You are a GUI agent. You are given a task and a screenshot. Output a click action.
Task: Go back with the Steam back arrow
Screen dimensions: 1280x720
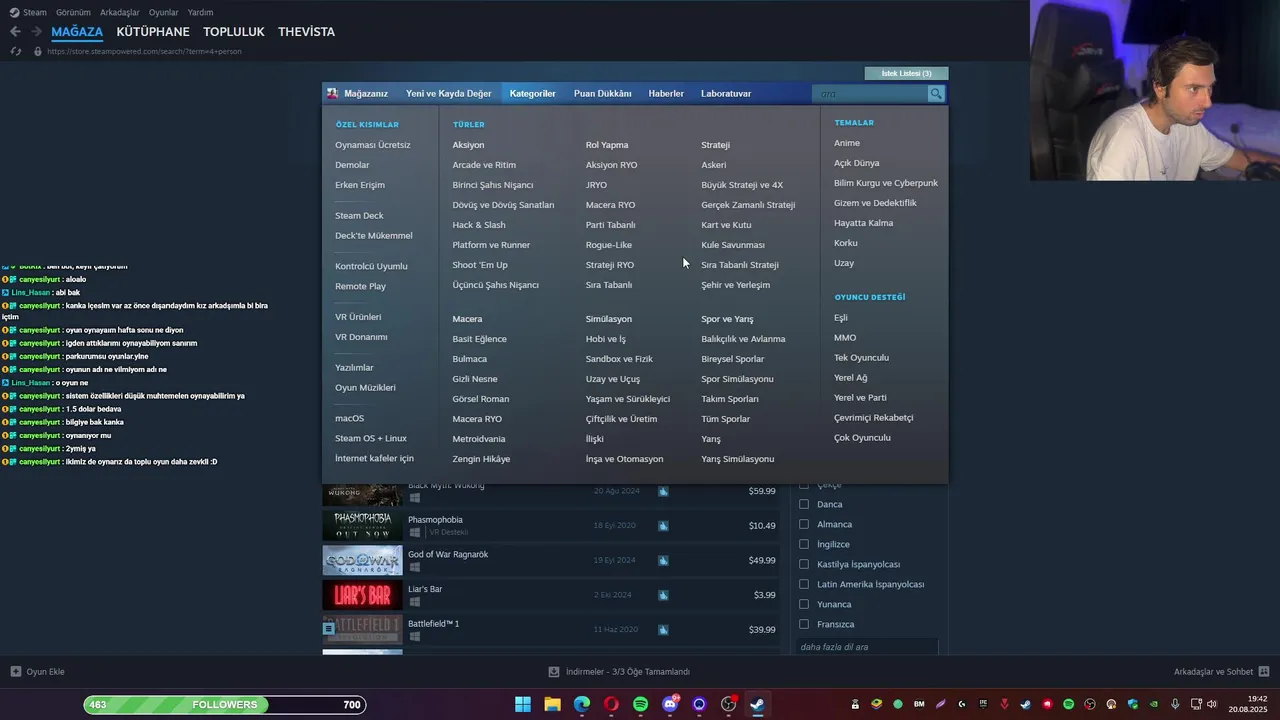15,32
